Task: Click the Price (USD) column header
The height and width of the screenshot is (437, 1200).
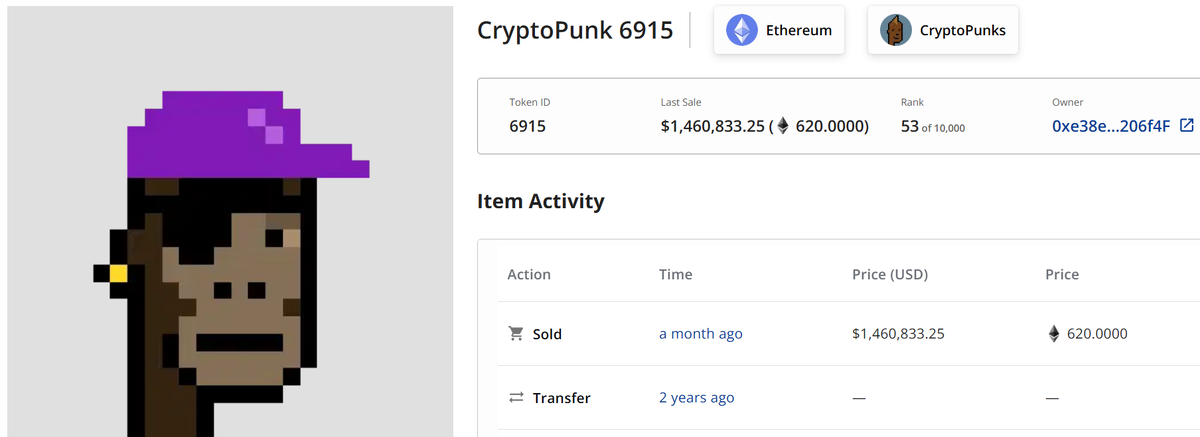Action: coord(897,274)
